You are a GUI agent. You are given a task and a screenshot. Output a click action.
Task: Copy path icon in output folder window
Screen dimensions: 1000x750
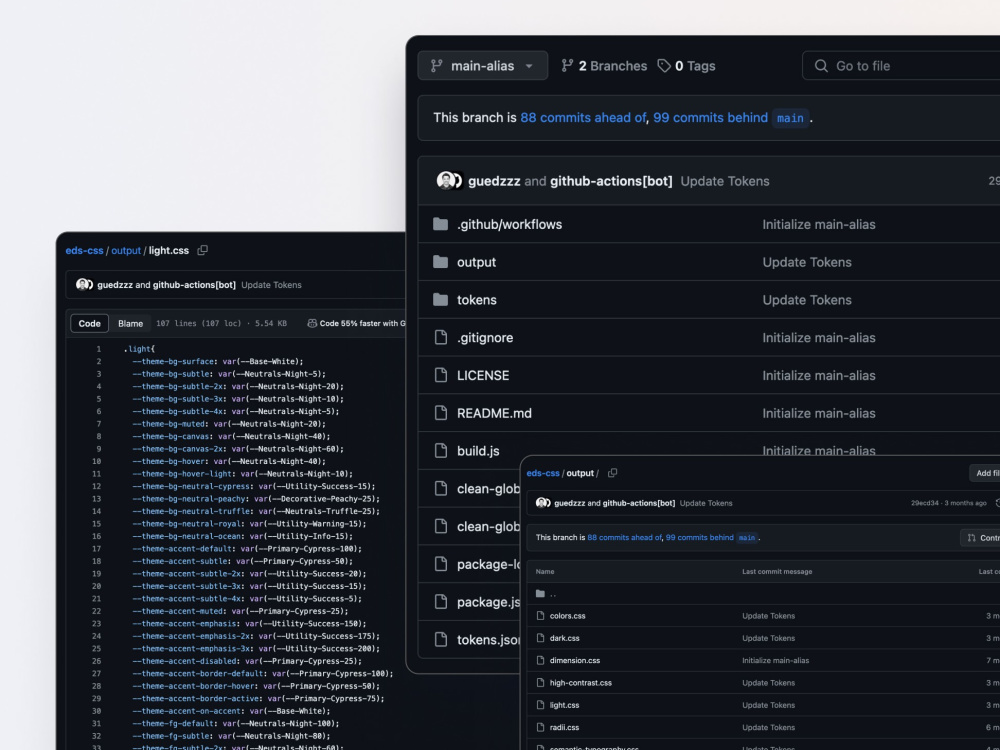click(x=612, y=473)
